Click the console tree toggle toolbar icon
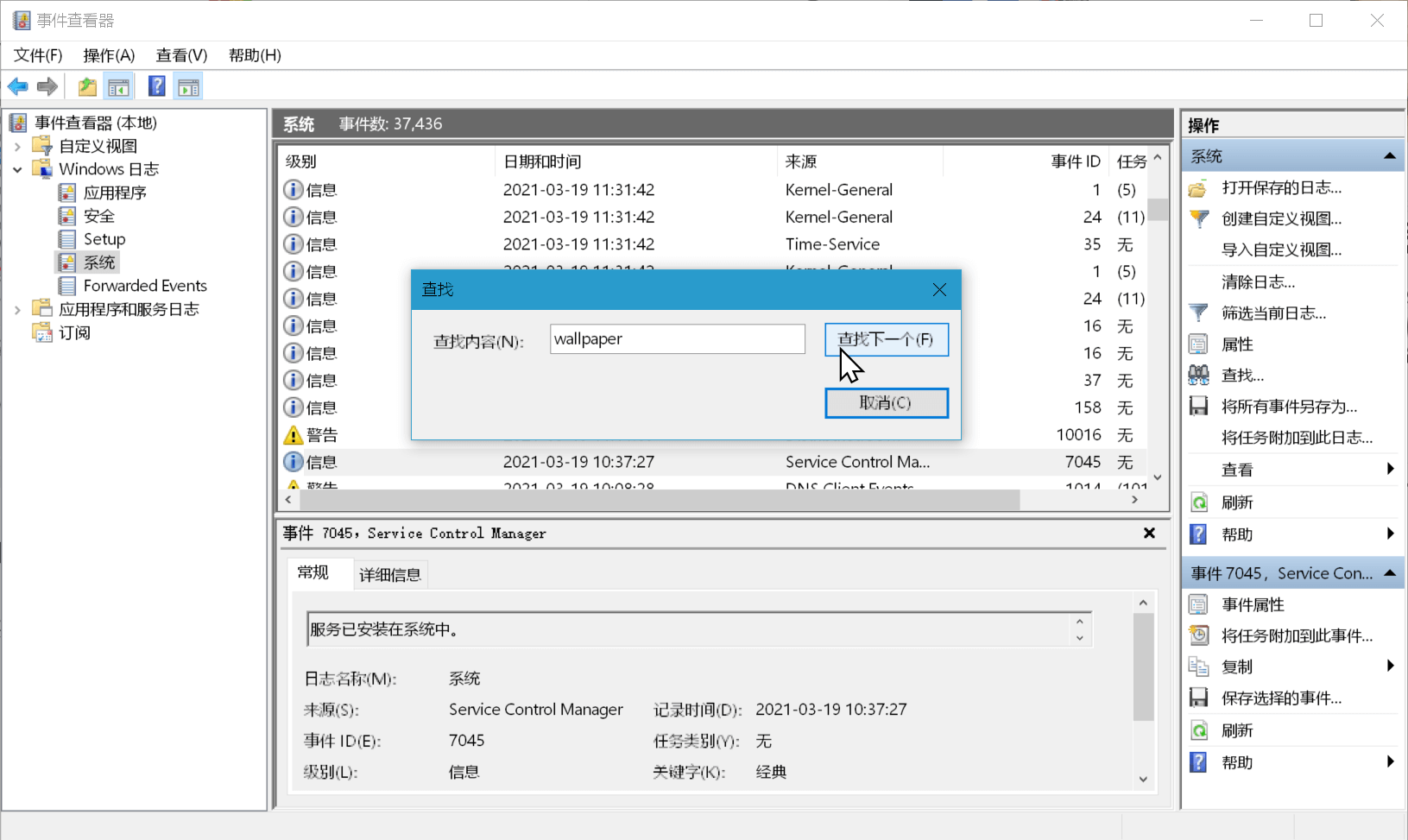1408x840 pixels. 119,85
